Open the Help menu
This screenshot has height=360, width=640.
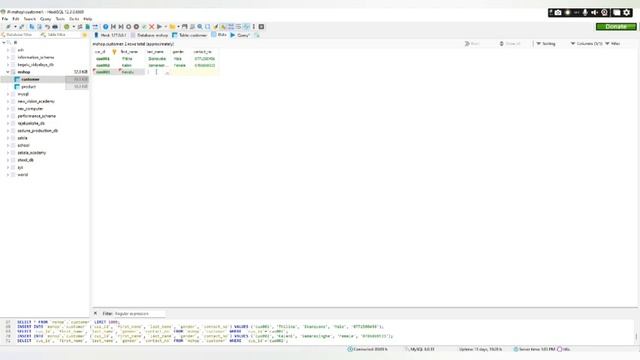88,19
